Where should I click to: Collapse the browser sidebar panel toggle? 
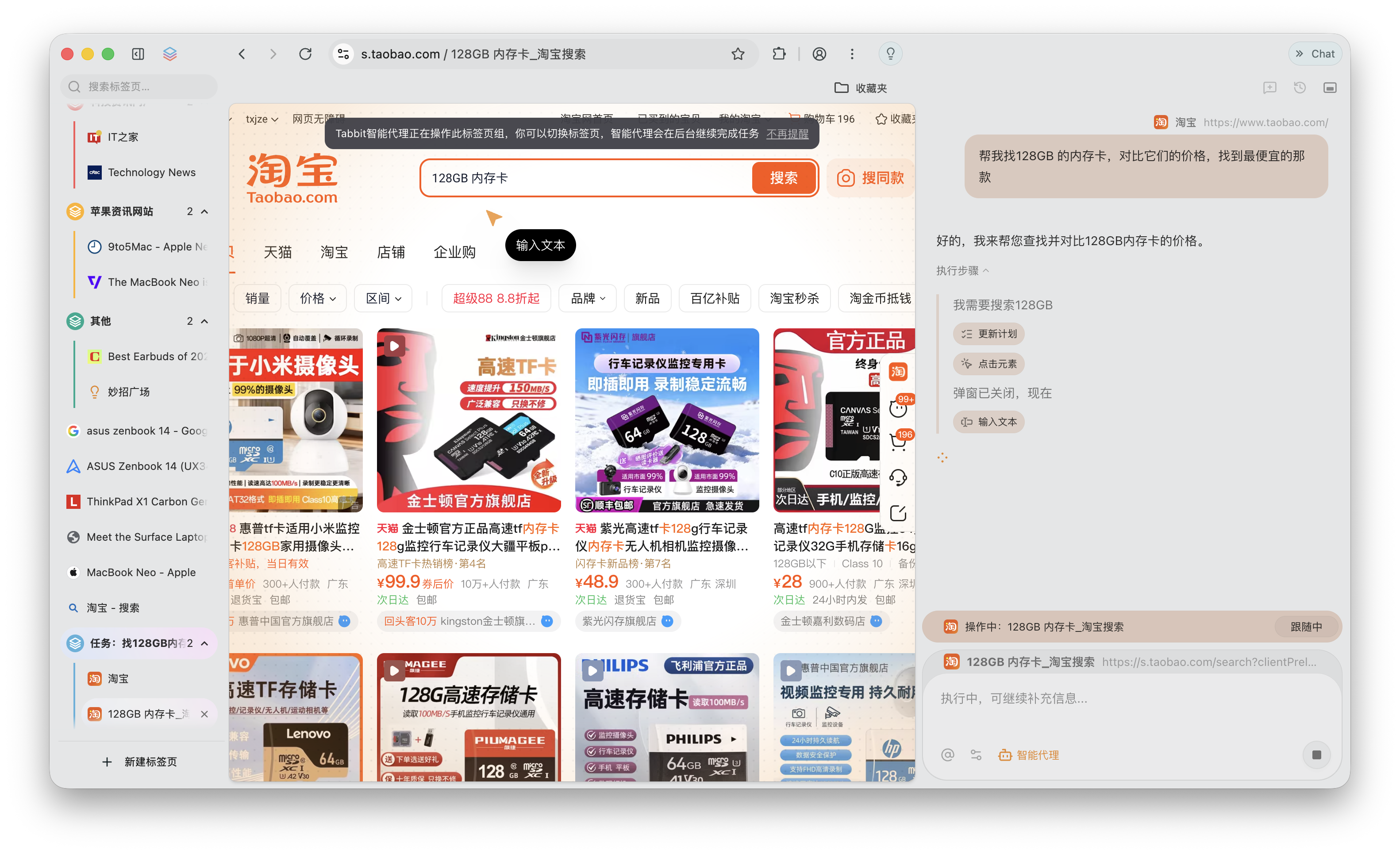(x=138, y=54)
